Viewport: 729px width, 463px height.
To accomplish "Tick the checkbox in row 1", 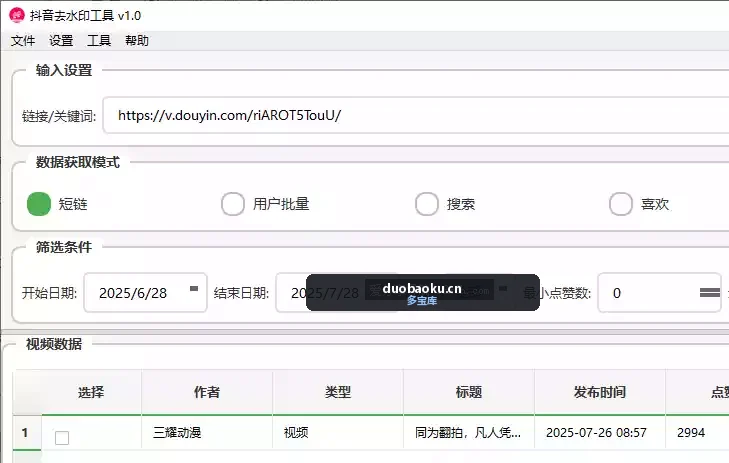I will click(62, 437).
